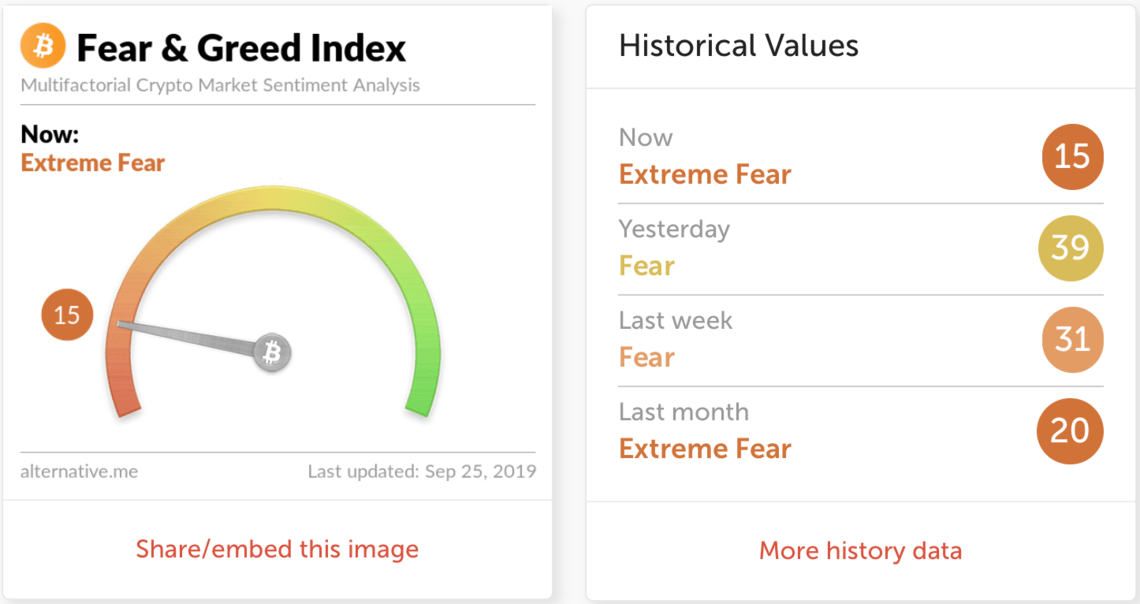Image resolution: width=1140 pixels, height=604 pixels.
Task: Select the Yesterday Fear row label
Action: (674, 248)
